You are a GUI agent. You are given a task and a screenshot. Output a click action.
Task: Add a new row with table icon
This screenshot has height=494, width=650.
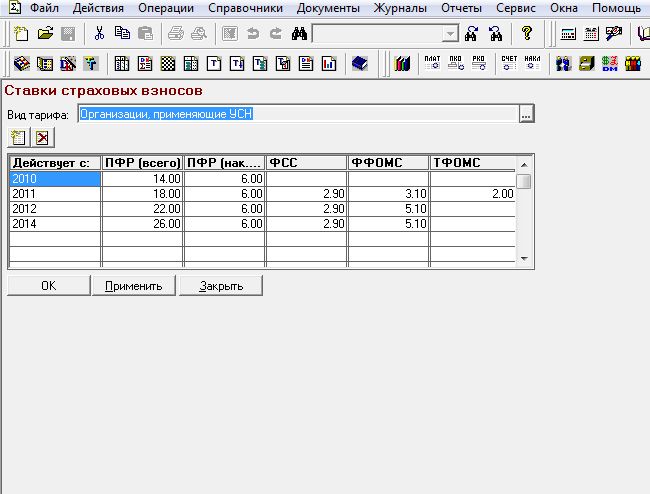pyautogui.click(x=19, y=138)
